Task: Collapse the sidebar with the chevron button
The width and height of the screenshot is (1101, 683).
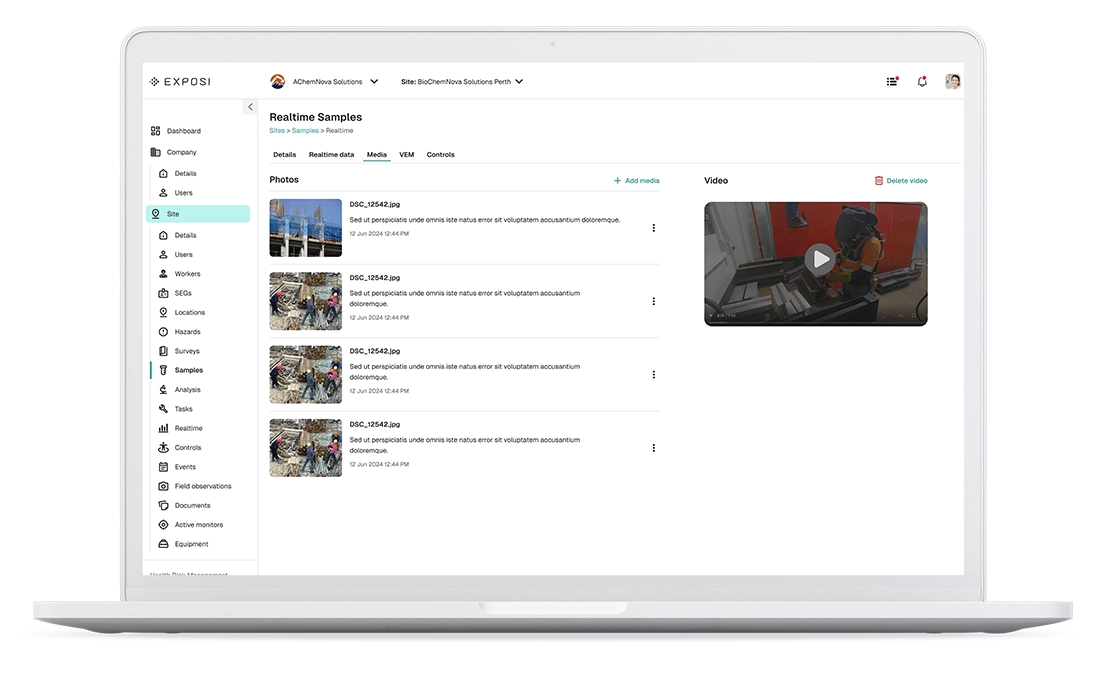Action: pyautogui.click(x=250, y=107)
